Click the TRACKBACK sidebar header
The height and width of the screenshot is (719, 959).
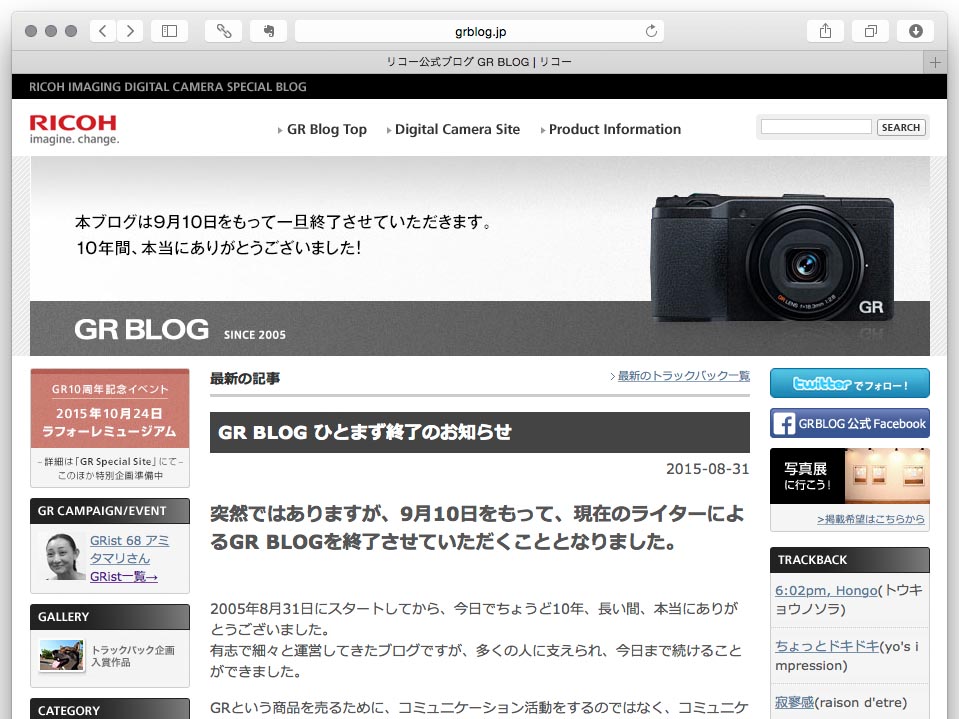[850, 560]
